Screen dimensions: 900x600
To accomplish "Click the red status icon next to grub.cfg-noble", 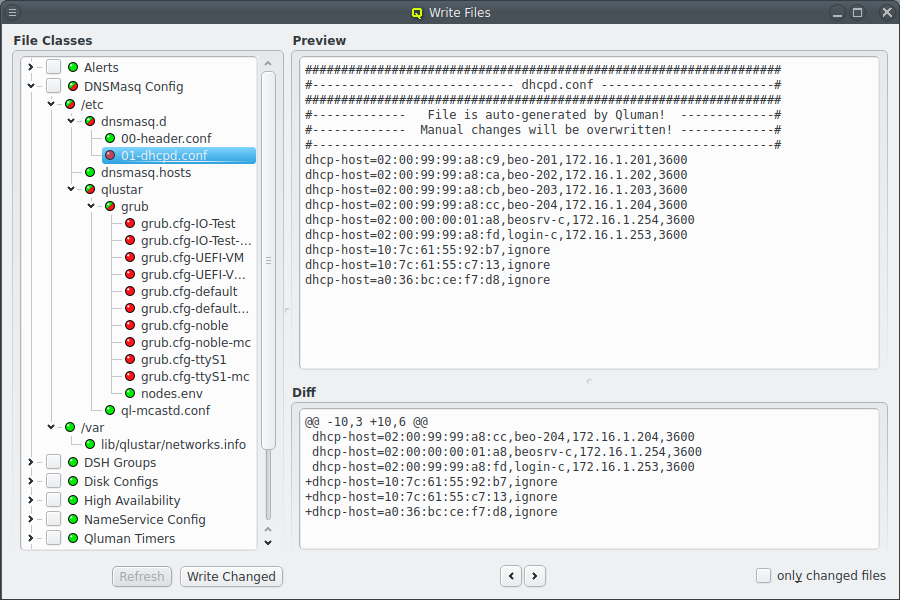I will [131, 325].
